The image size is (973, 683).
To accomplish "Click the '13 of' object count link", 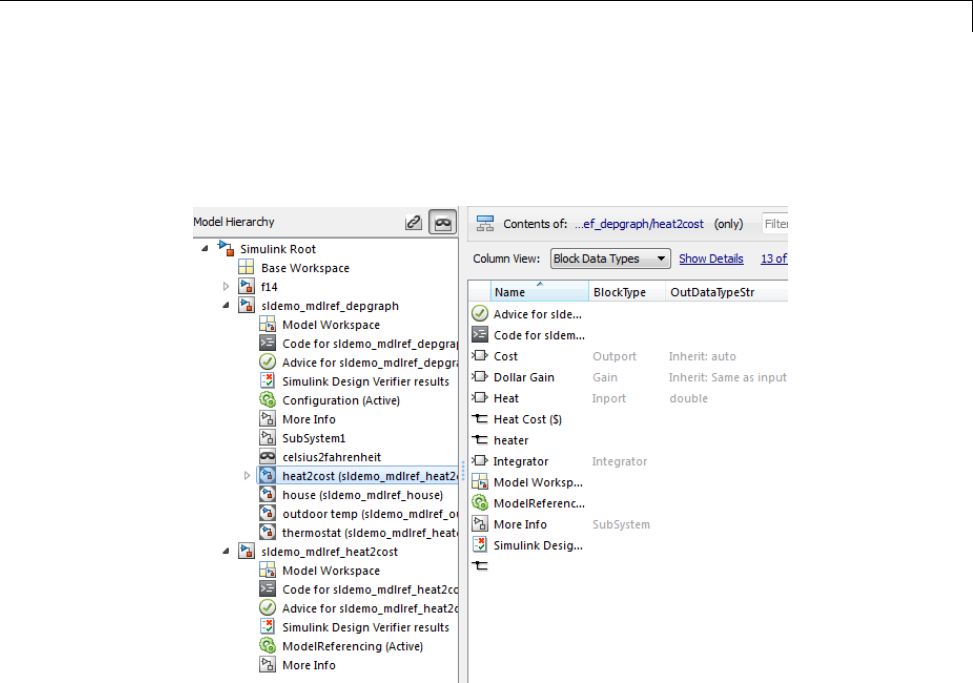I will click(x=774, y=259).
